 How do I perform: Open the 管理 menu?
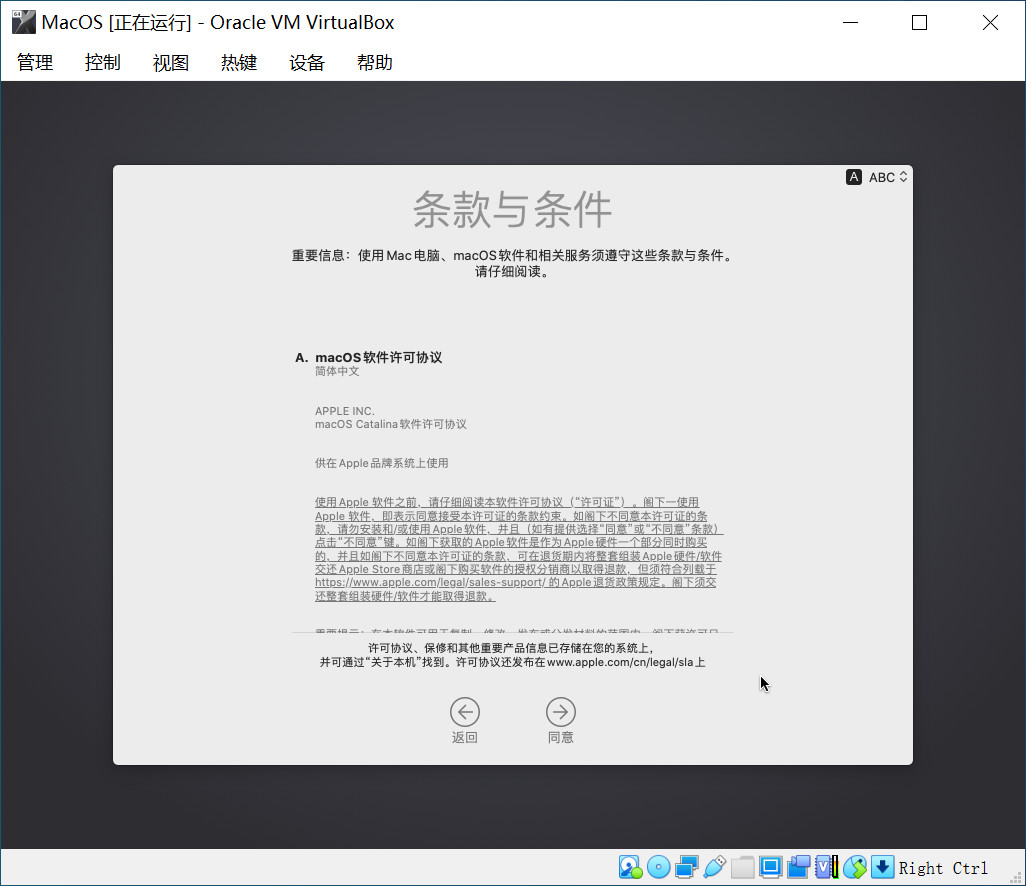(x=35, y=62)
